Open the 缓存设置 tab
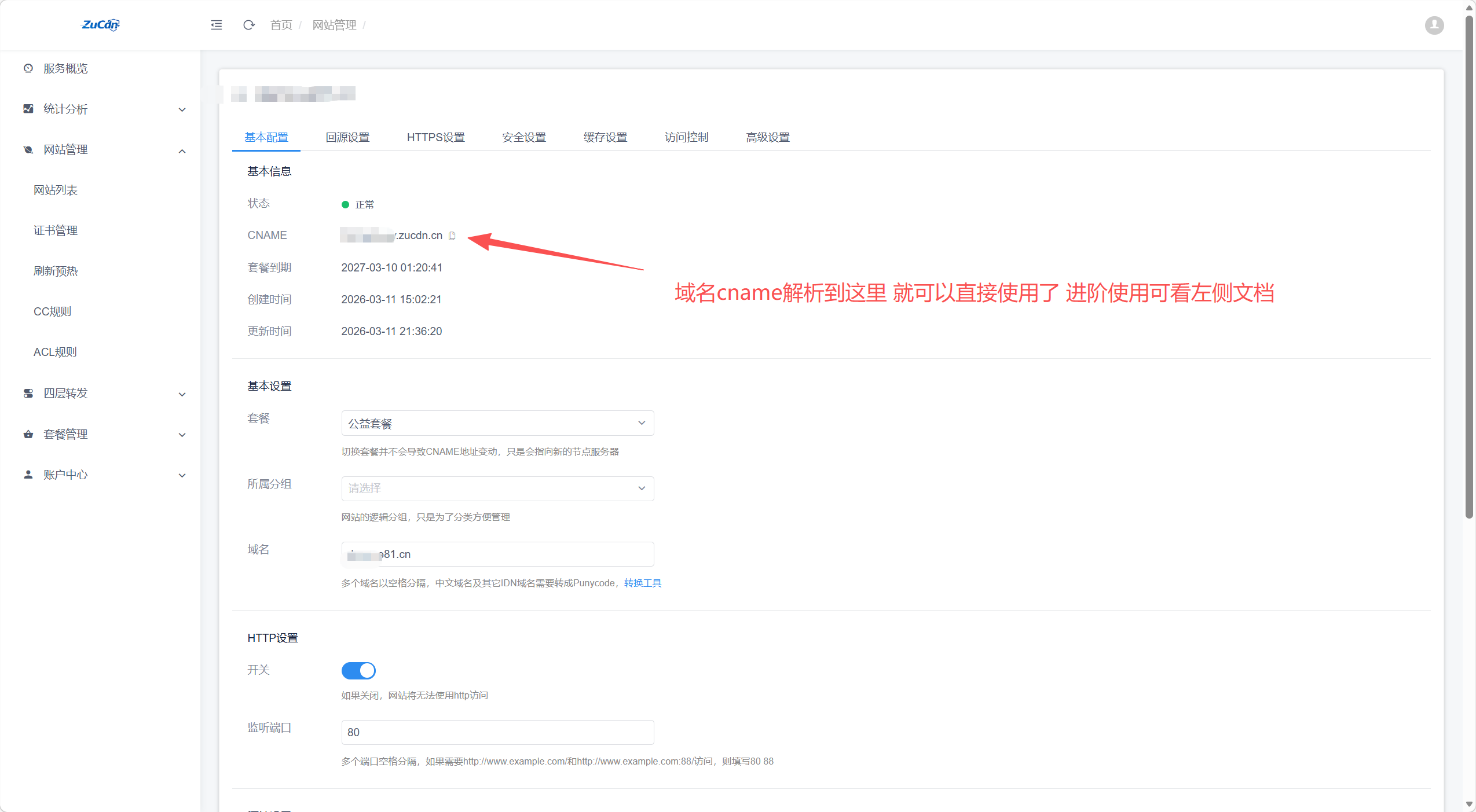This screenshot has height=812, width=1476. [605, 137]
